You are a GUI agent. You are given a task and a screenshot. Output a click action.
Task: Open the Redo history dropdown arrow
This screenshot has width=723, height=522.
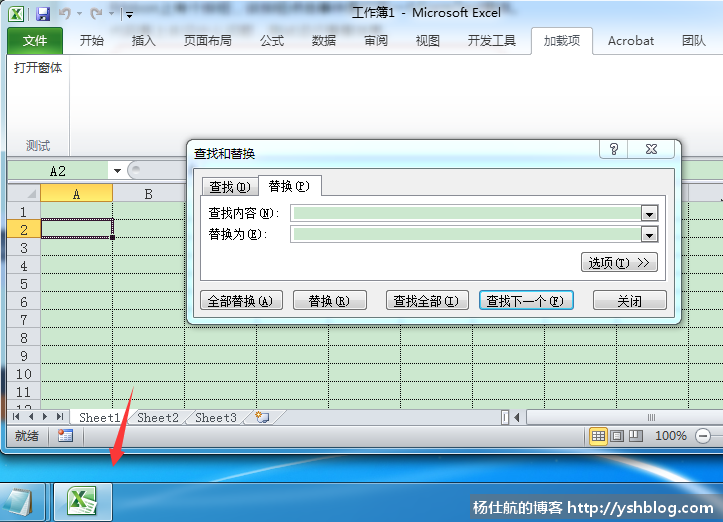coord(112,14)
